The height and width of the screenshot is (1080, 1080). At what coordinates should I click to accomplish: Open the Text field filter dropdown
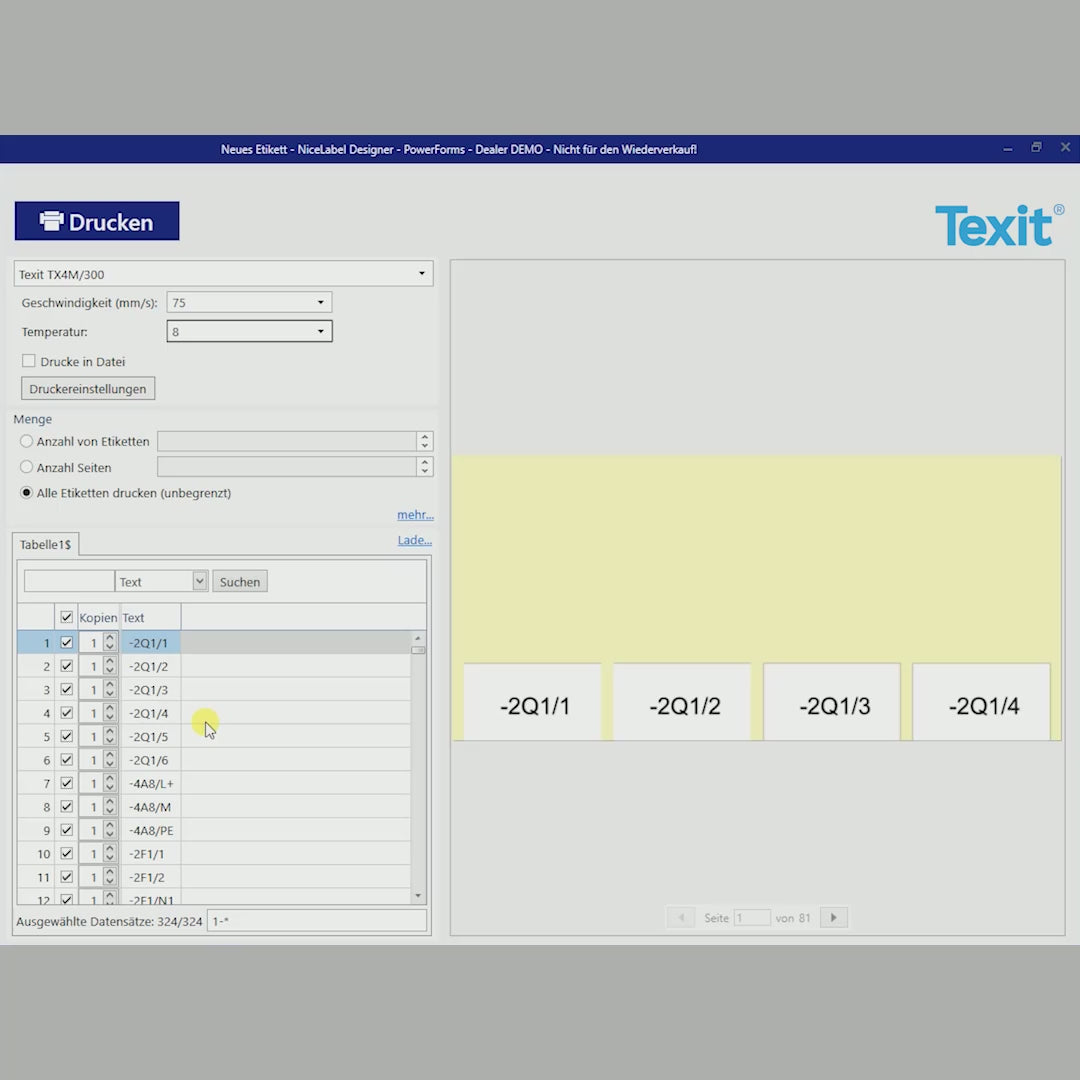tap(199, 582)
